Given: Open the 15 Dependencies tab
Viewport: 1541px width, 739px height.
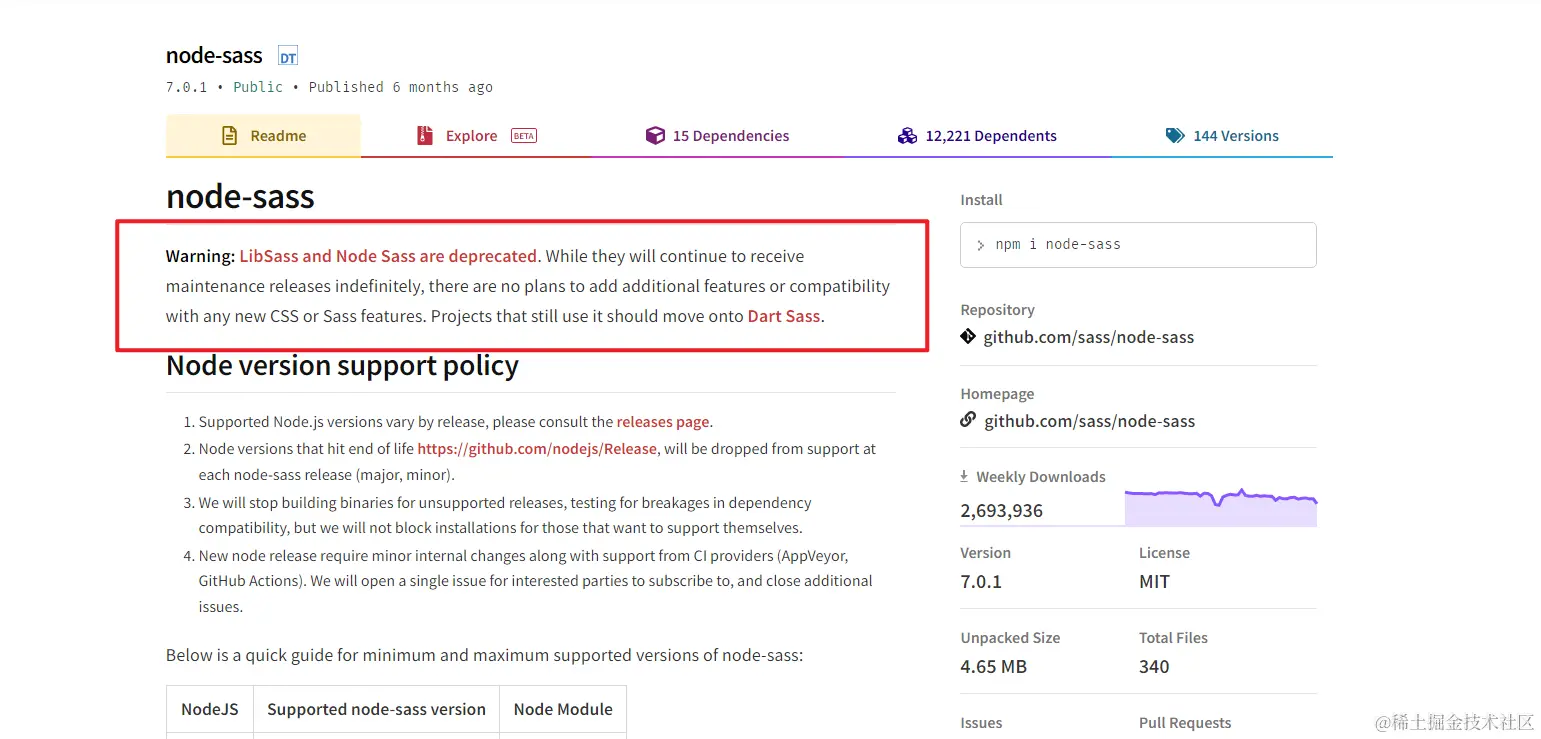Looking at the screenshot, I should click(x=717, y=136).
